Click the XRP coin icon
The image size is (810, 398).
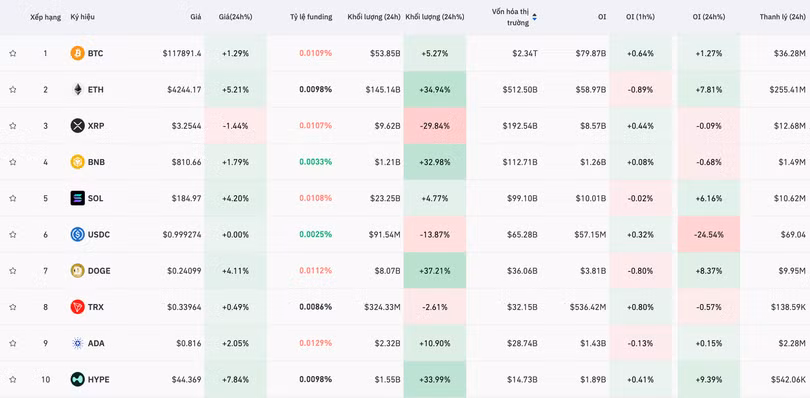point(77,126)
